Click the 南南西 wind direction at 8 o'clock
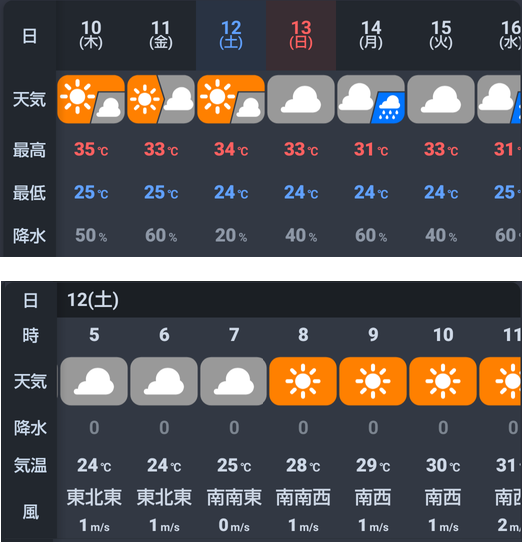This screenshot has width=522, height=542. (303, 497)
